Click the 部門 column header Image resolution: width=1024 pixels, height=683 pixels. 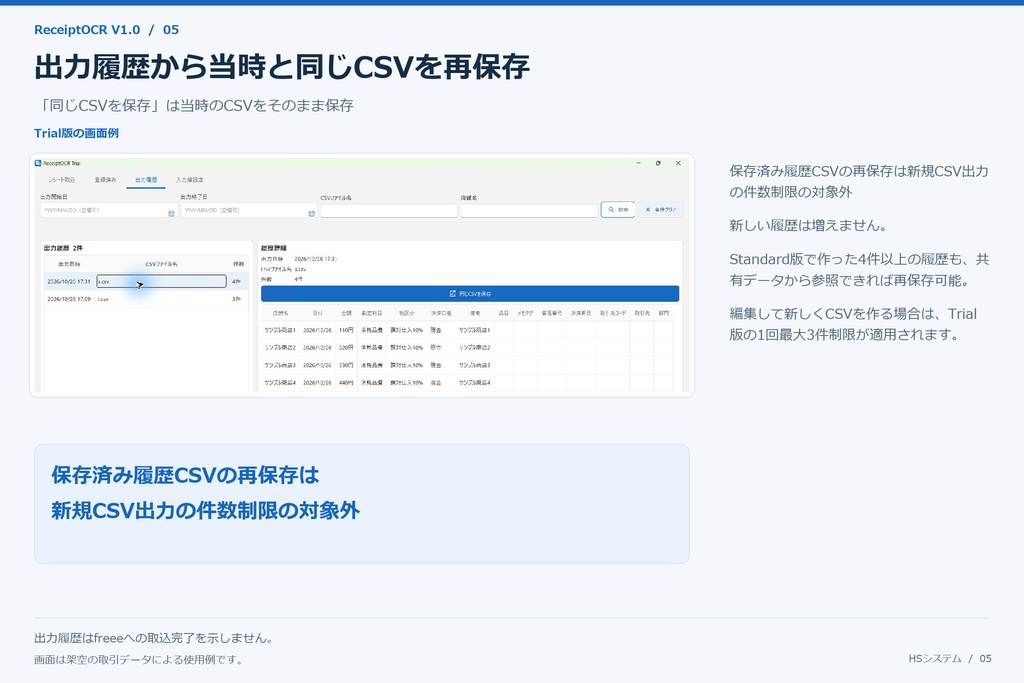coord(664,313)
